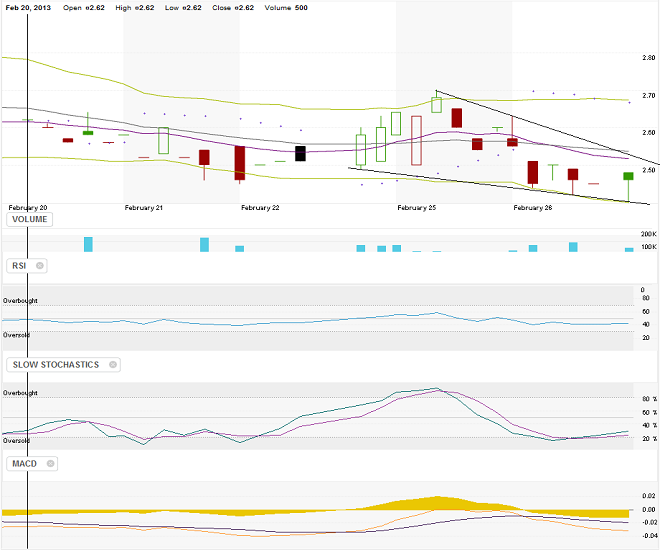Click the SLOW STOCHASTICS label
This screenshot has width=660, height=550.
pos(55,365)
